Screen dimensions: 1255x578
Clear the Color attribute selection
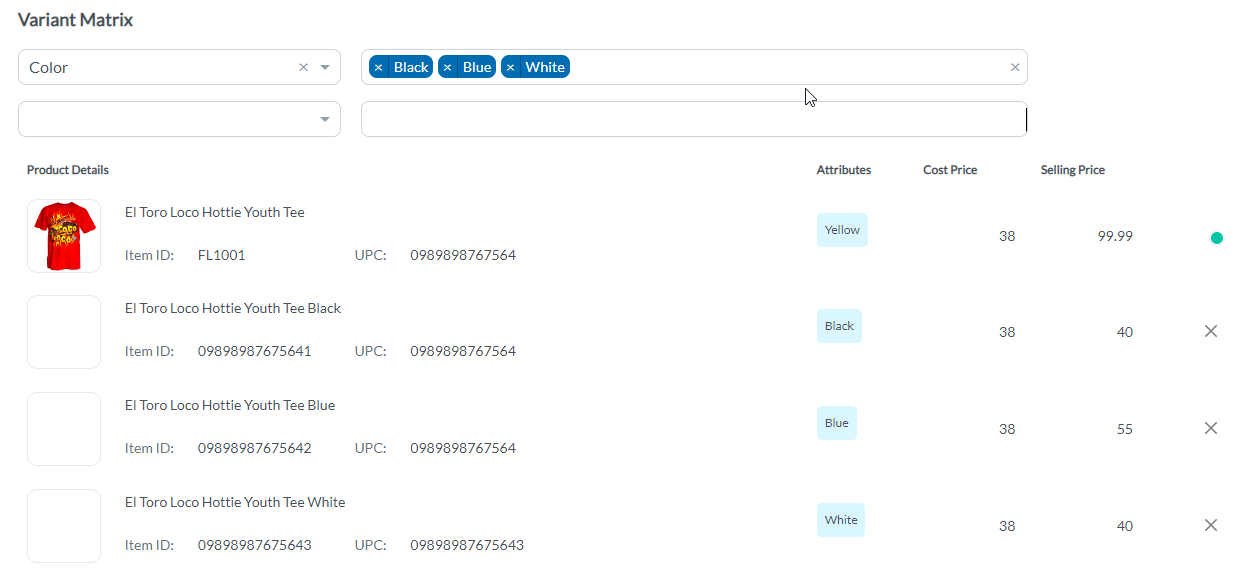tap(303, 66)
